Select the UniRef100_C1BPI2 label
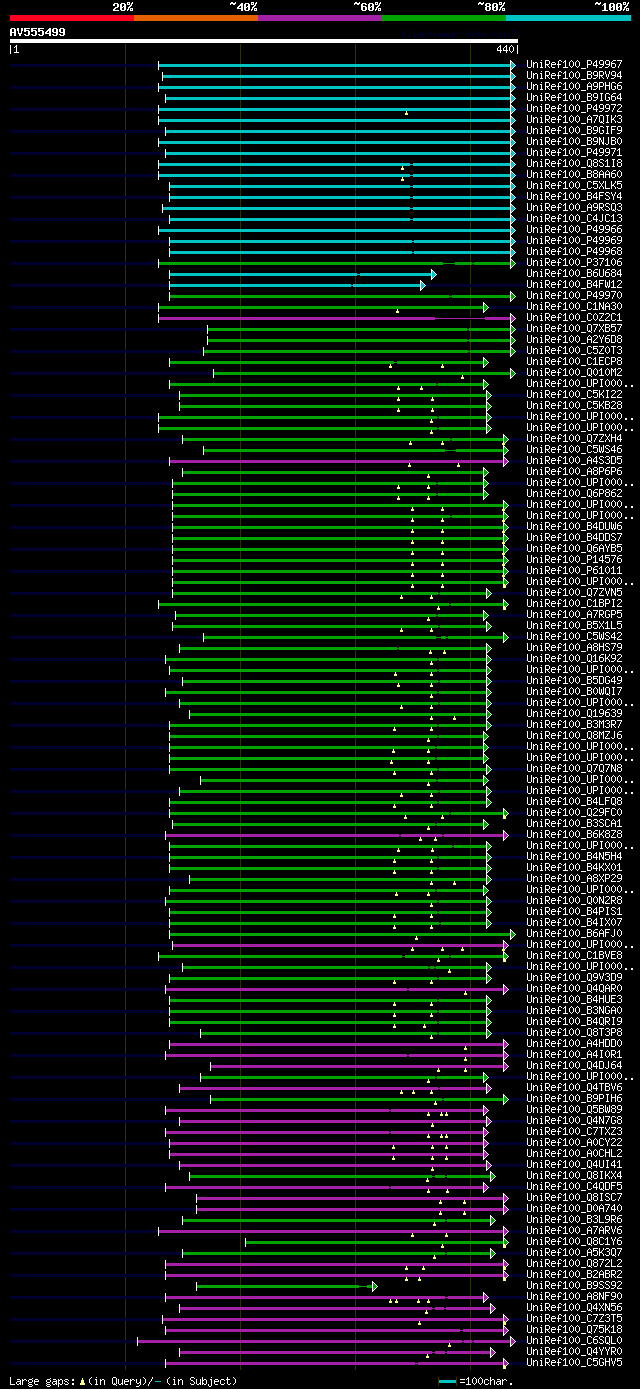Screen dimensions: 640x1389 pos(574,603)
